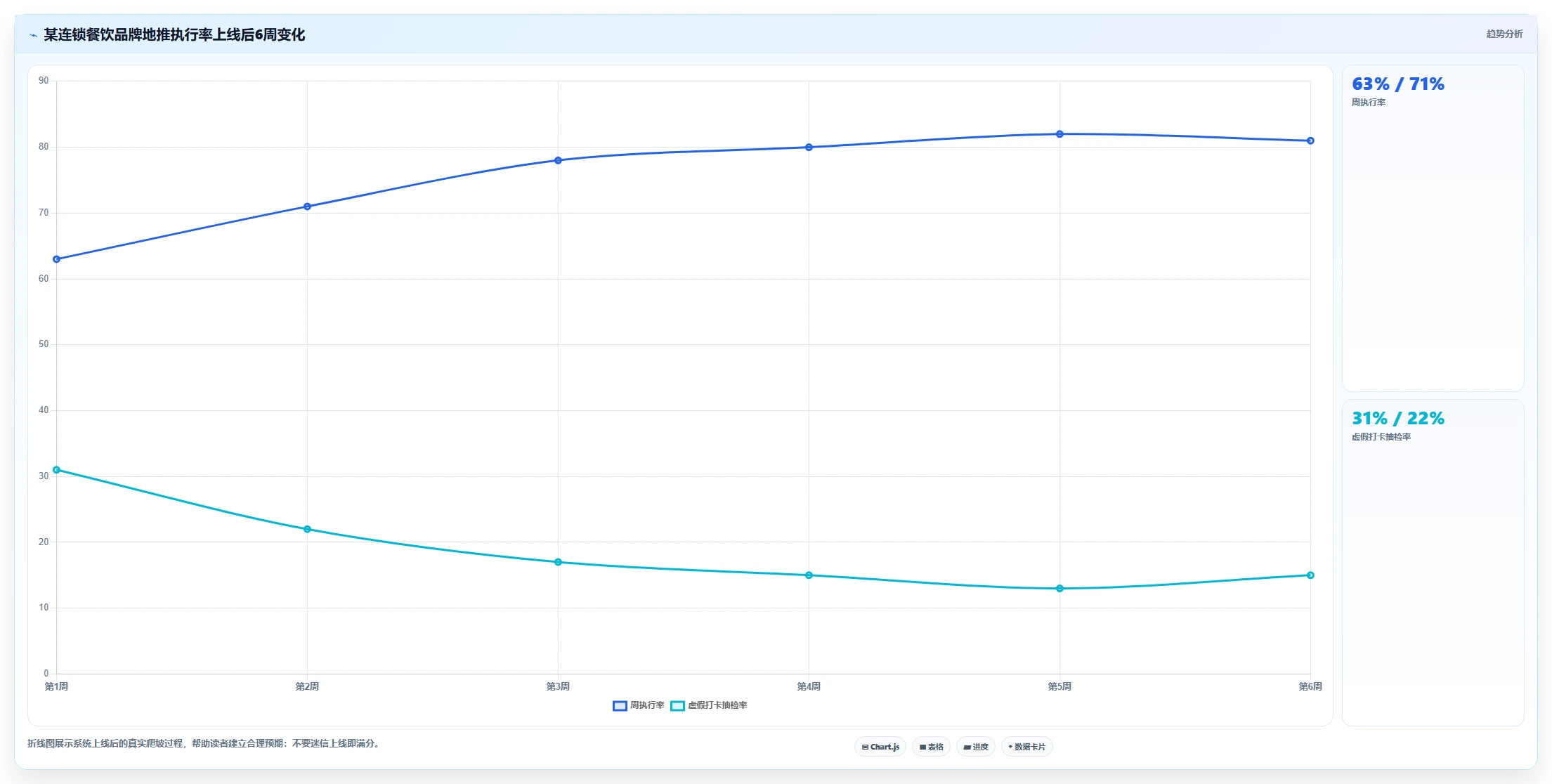Image resolution: width=1552 pixels, height=784 pixels.
Task: Click the y-axis value 80
Action: (x=44, y=147)
